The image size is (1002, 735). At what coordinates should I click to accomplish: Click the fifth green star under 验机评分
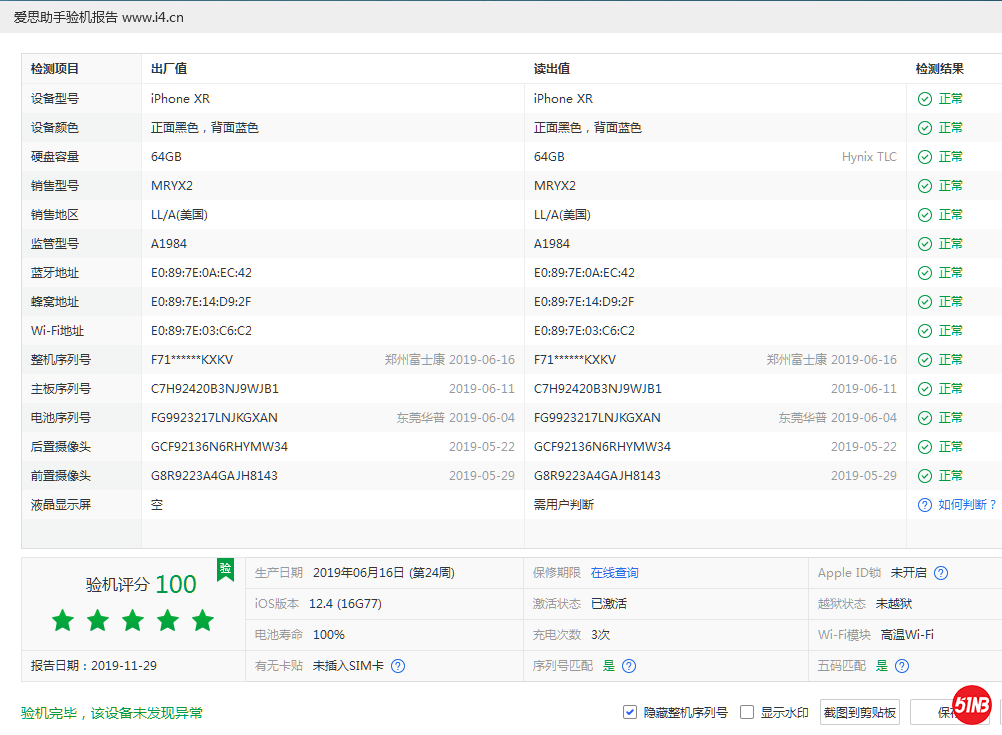tap(202, 620)
